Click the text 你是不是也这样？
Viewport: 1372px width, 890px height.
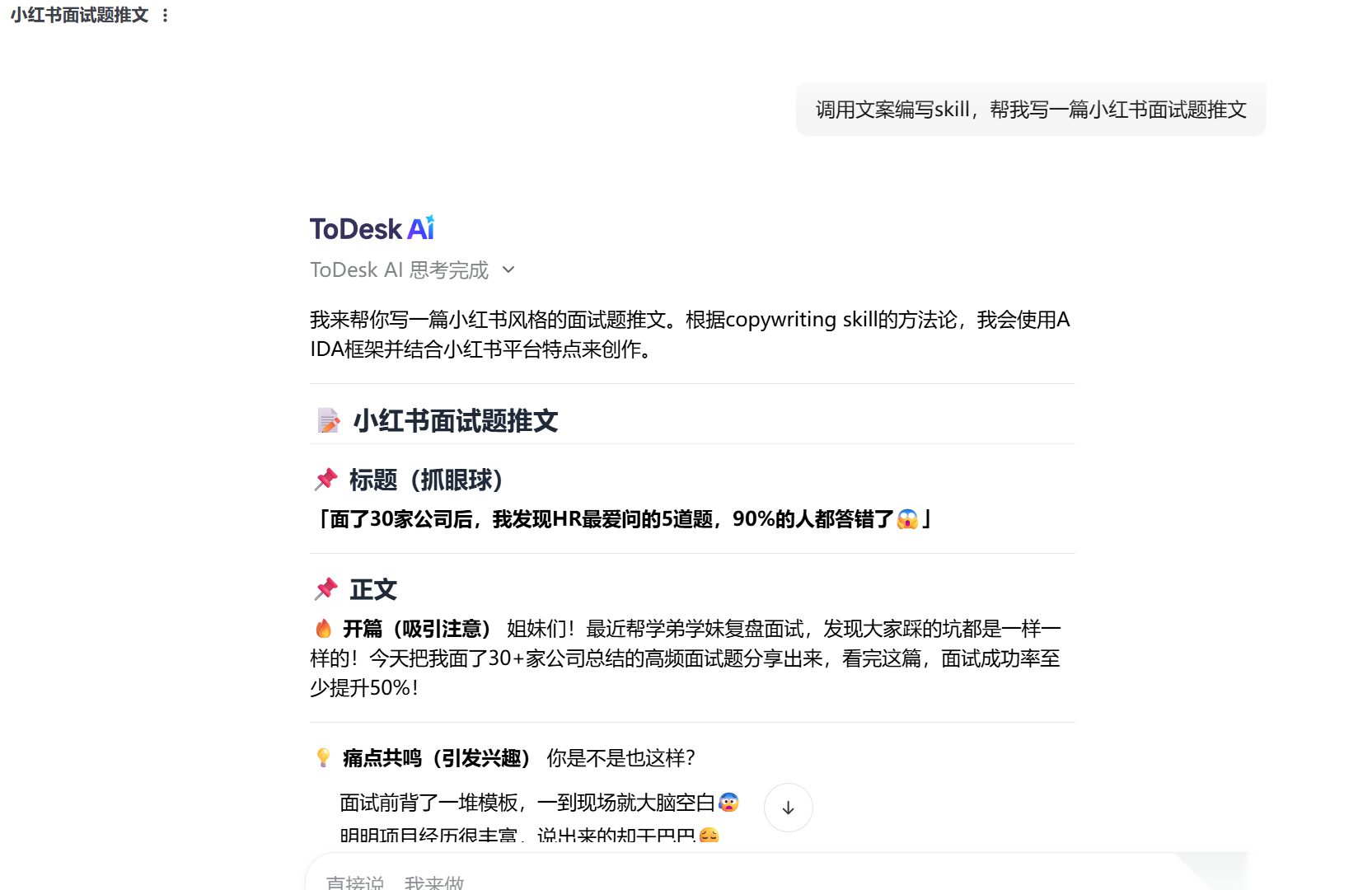(x=621, y=757)
